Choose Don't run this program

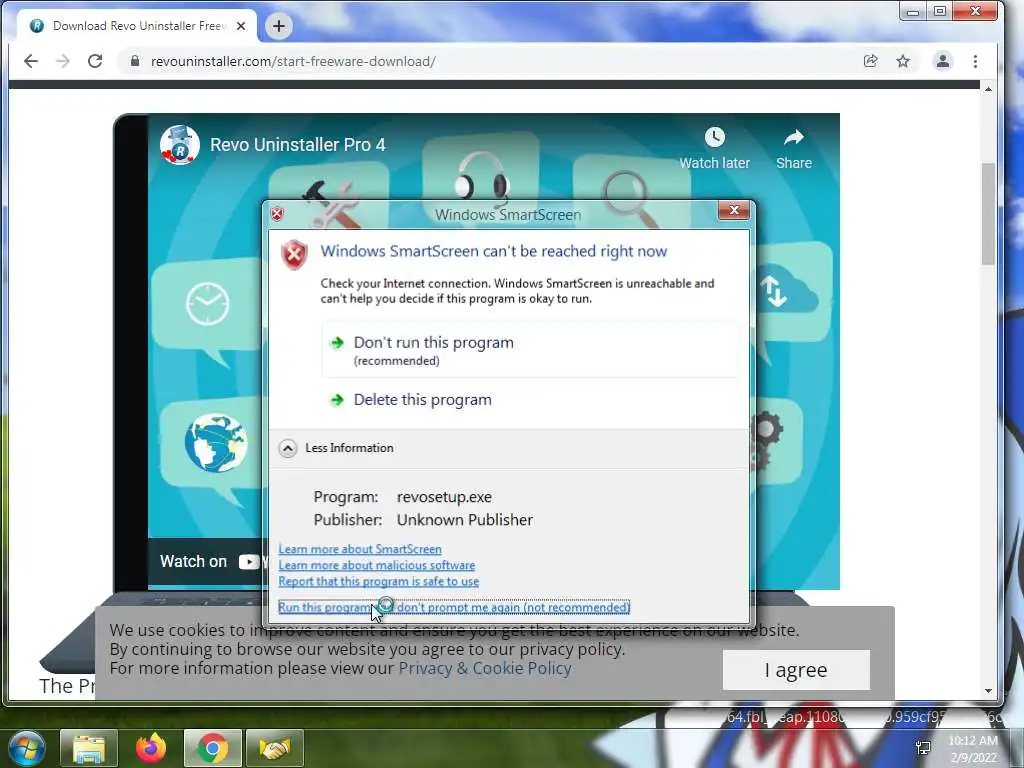(529, 349)
